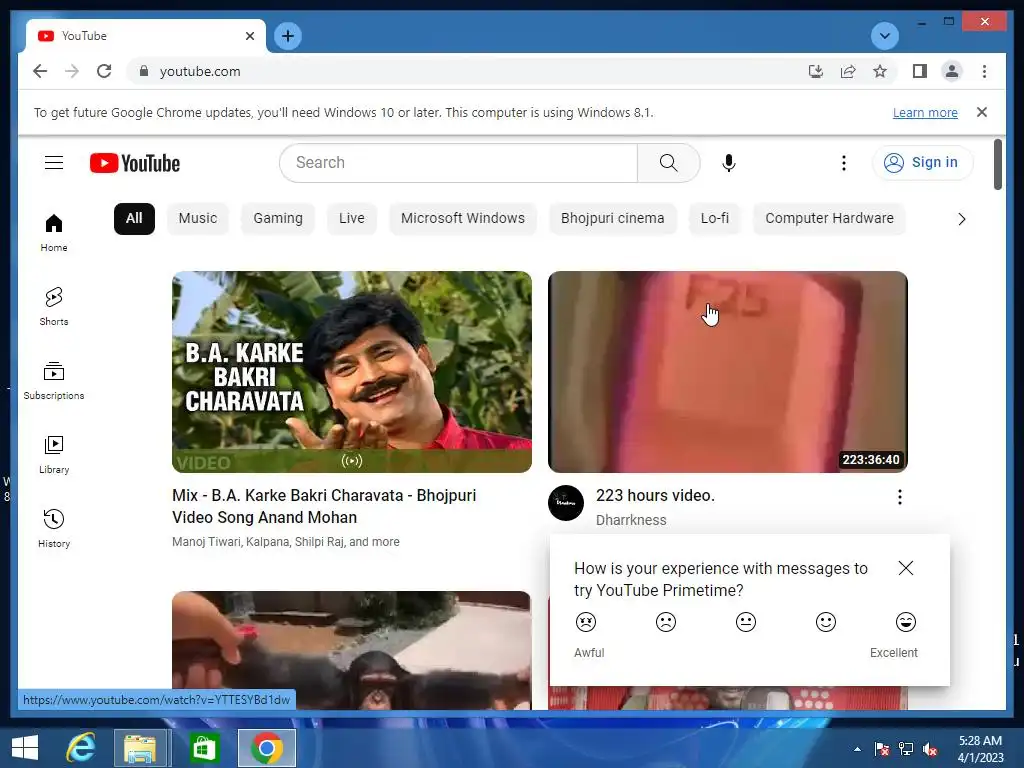The height and width of the screenshot is (768, 1024).
Task: Open Shorts from the sidebar
Action: [x=54, y=307]
